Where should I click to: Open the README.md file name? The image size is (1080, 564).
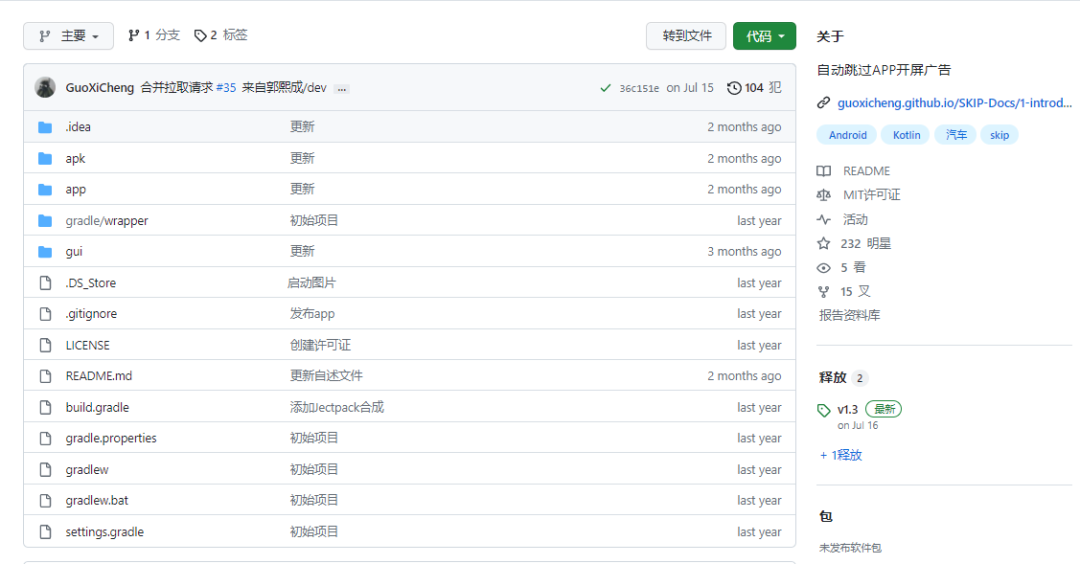98,376
